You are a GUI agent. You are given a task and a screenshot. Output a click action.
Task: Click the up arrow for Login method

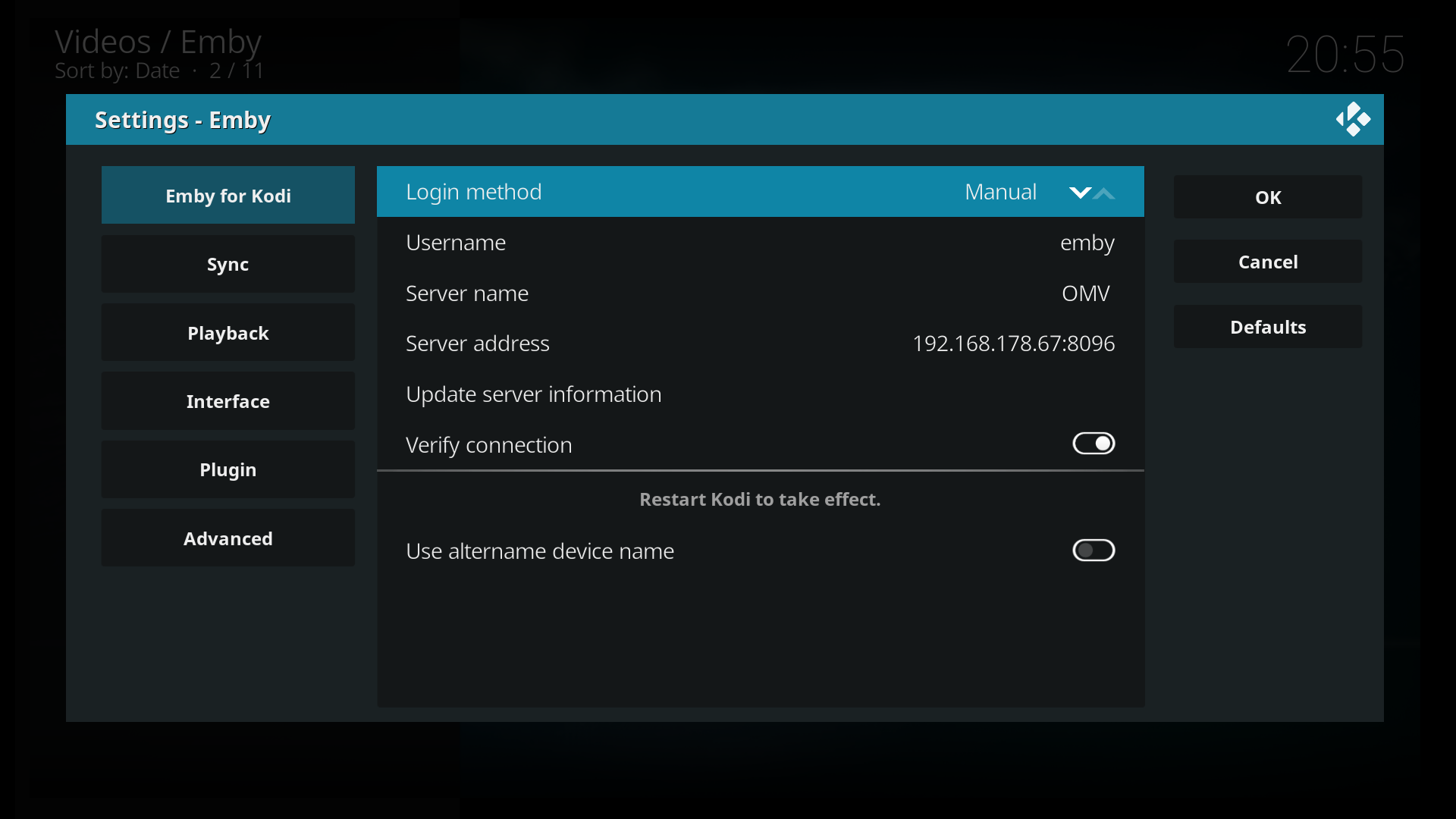click(1105, 194)
